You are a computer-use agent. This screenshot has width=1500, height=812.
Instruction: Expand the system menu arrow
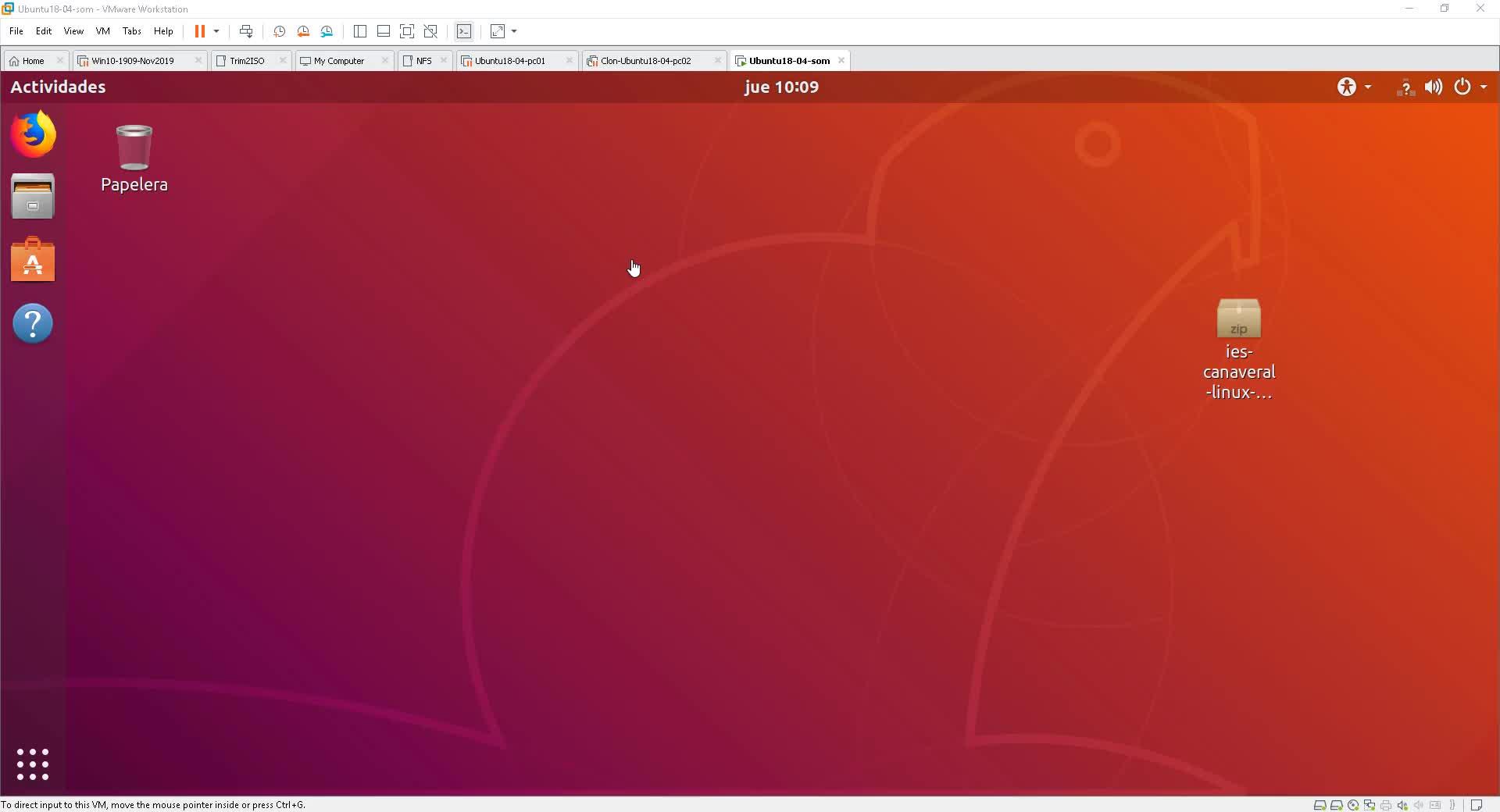(x=1484, y=87)
